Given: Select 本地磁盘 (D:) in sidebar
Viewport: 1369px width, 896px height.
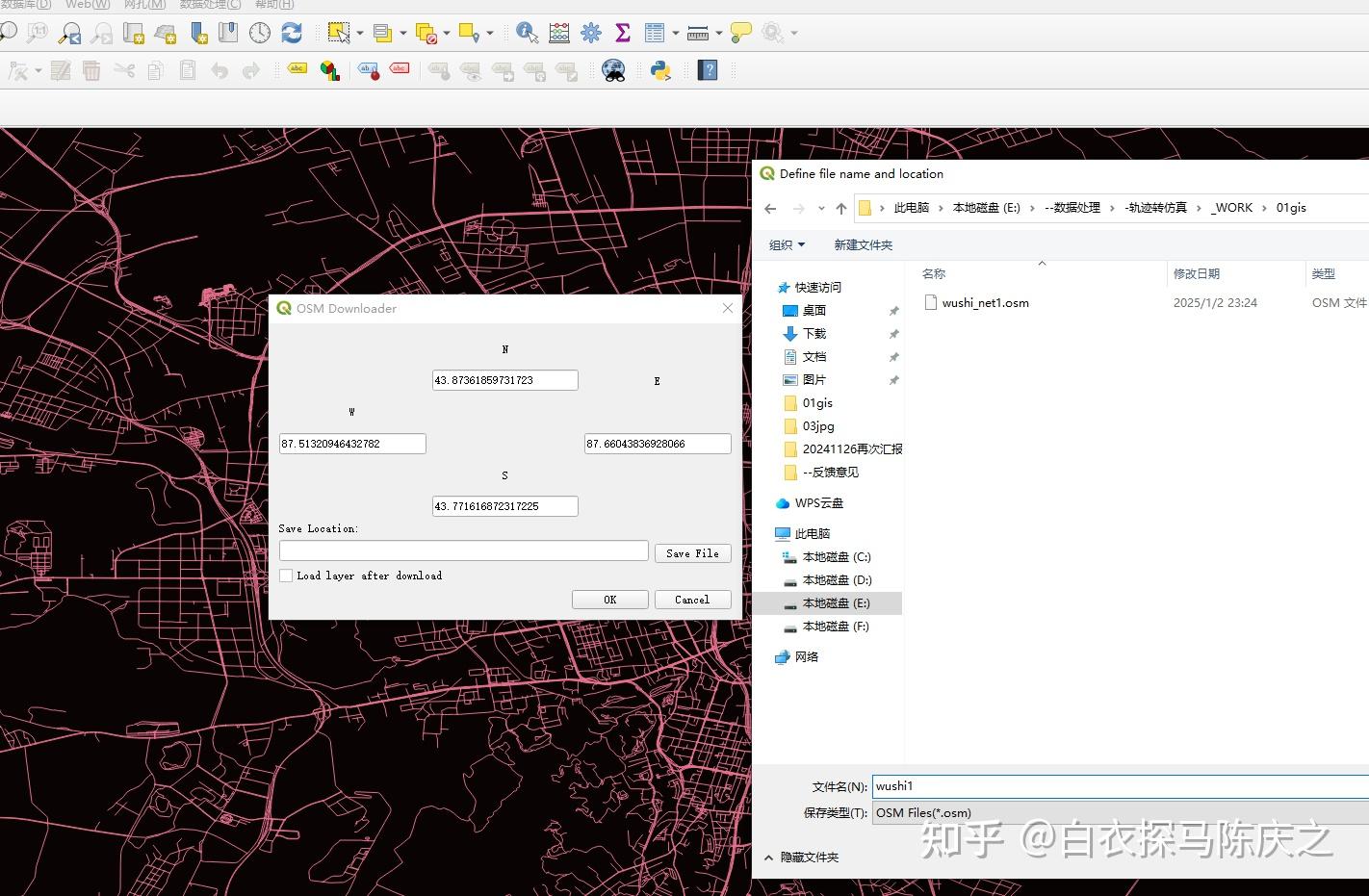Looking at the screenshot, I should pyautogui.click(x=837, y=580).
